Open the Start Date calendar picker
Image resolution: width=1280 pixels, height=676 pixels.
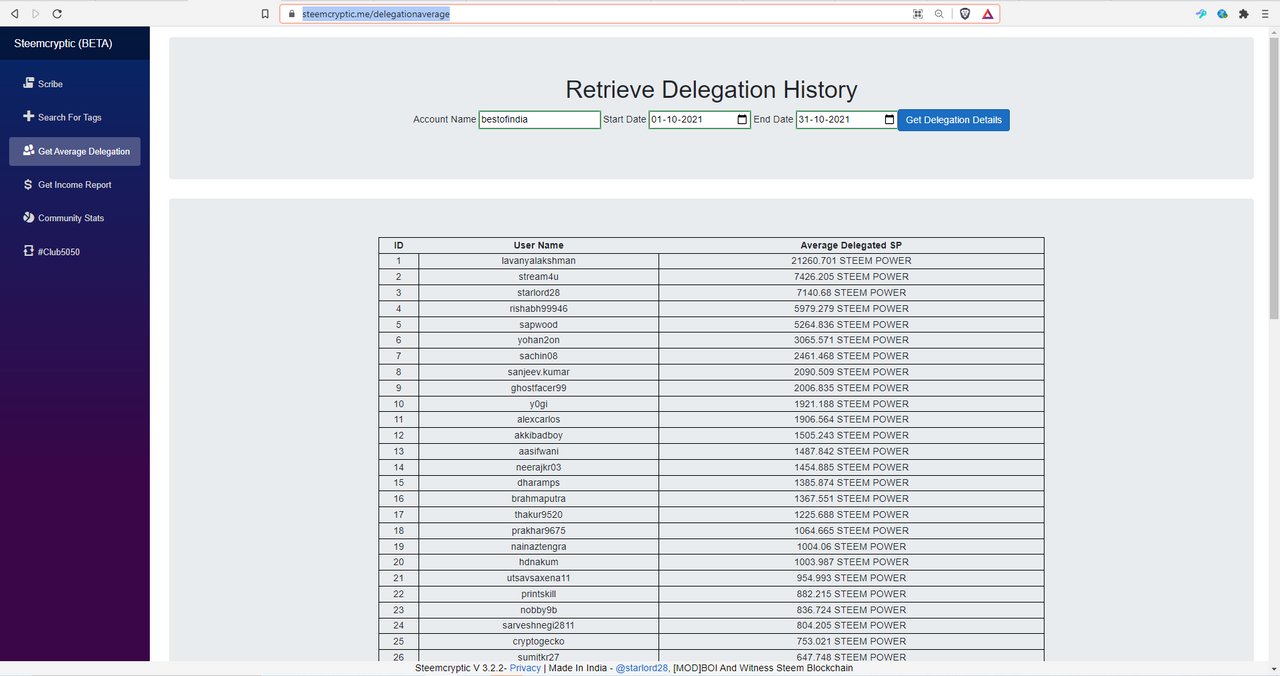(742, 120)
